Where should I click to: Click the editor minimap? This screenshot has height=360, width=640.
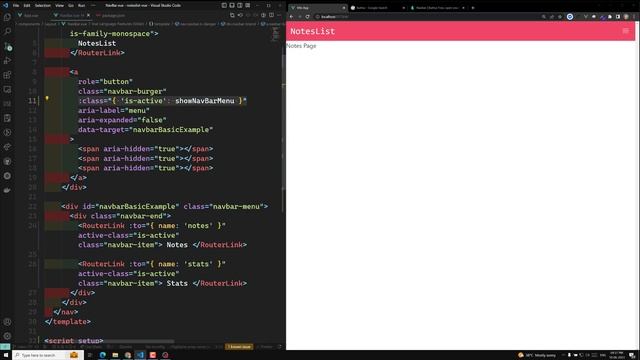pos(276,35)
